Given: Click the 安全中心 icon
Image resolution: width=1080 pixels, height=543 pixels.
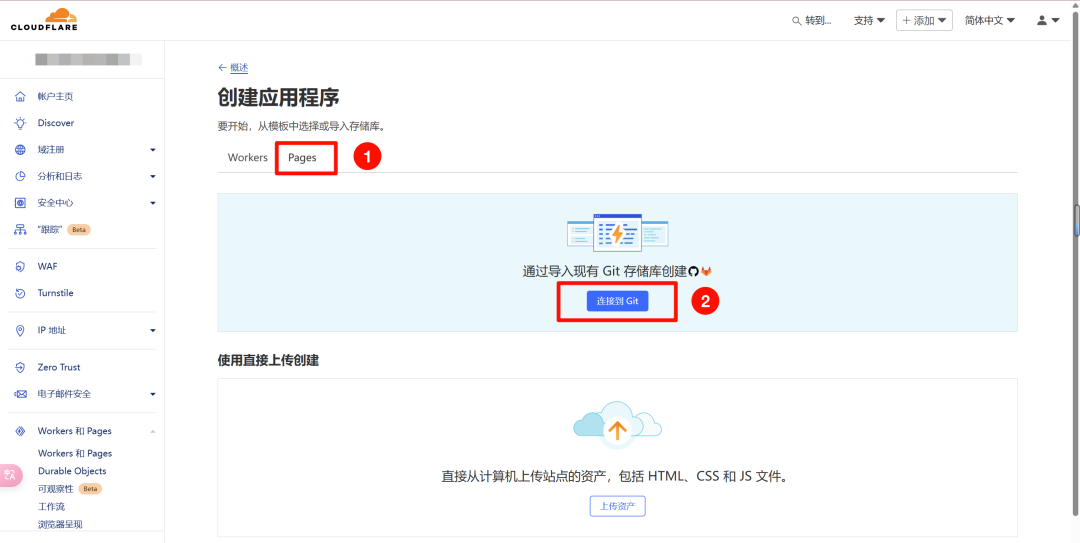Looking at the screenshot, I should point(21,203).
